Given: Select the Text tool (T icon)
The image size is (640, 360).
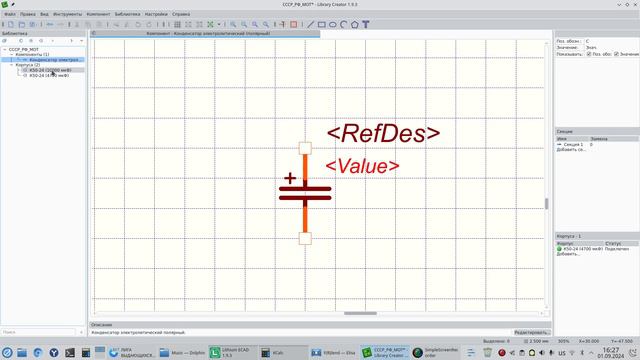Looking at the screenshot, I should point(366,24).
